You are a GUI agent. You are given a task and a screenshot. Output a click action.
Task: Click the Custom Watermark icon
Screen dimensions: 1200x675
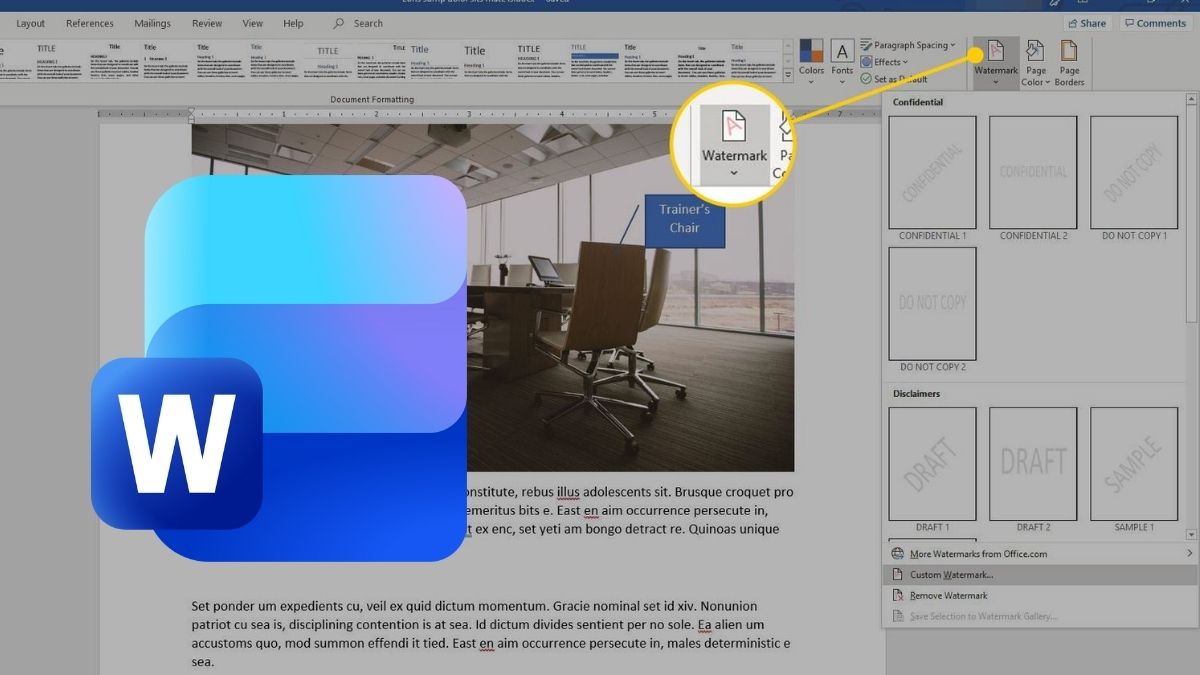(898, 574)
